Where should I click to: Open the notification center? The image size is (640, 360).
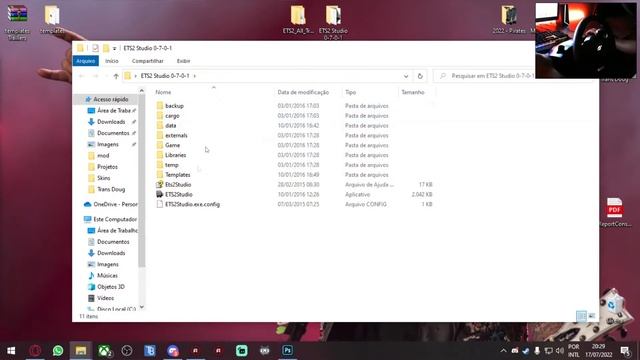[x=625, y=351]
